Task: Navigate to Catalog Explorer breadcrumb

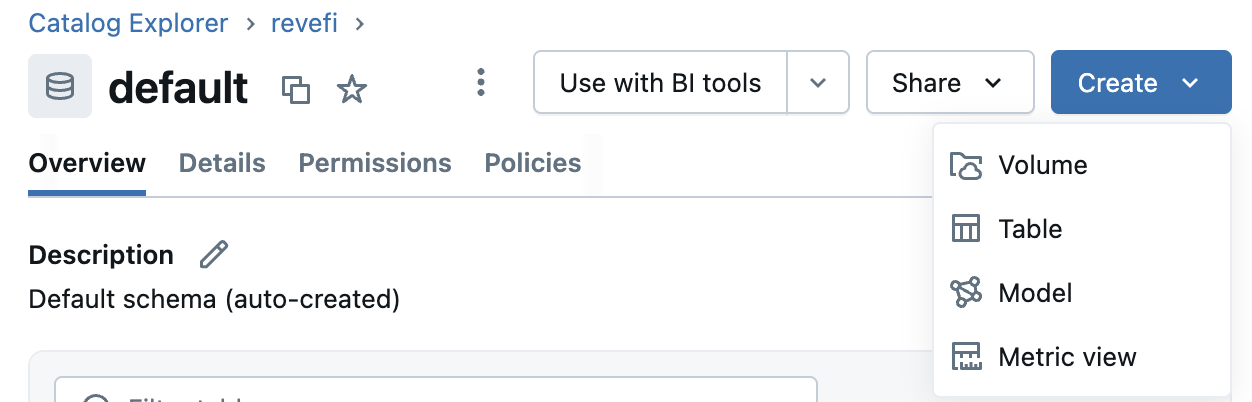Action: click(x=128, y=22)
